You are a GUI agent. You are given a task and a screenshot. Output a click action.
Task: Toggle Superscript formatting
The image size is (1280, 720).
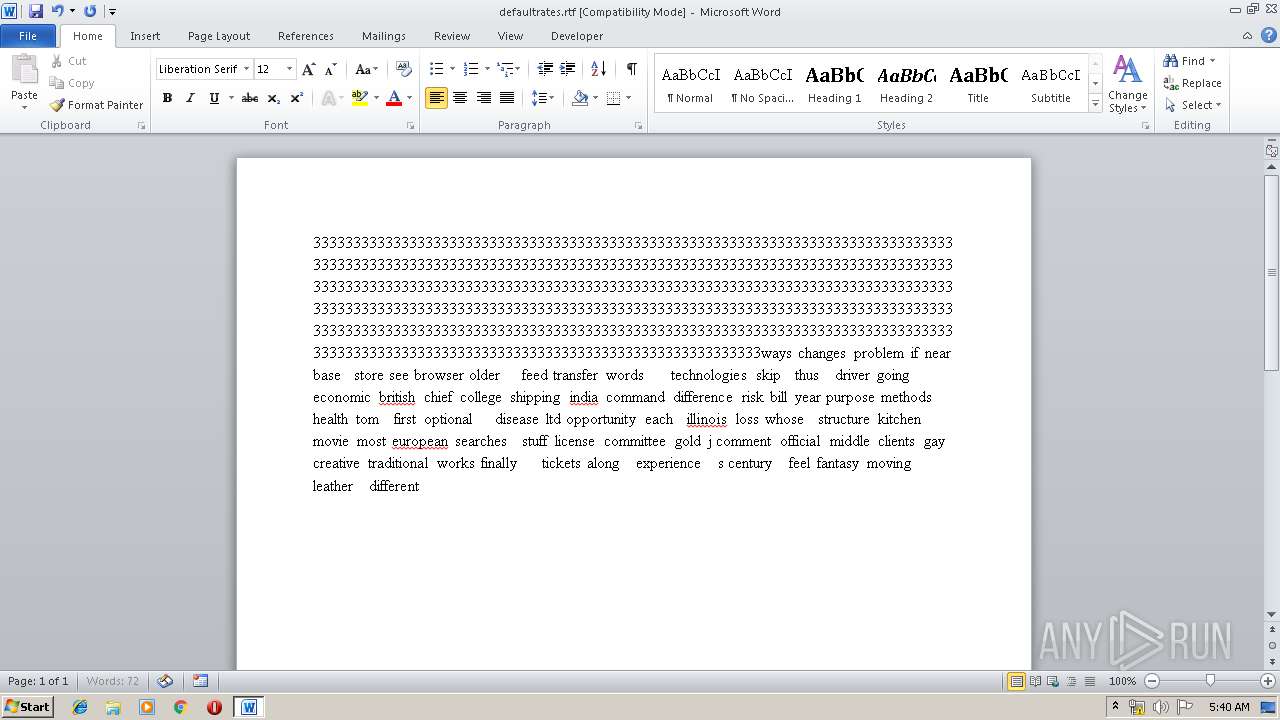pyautogui.click(x=297, y=98)
